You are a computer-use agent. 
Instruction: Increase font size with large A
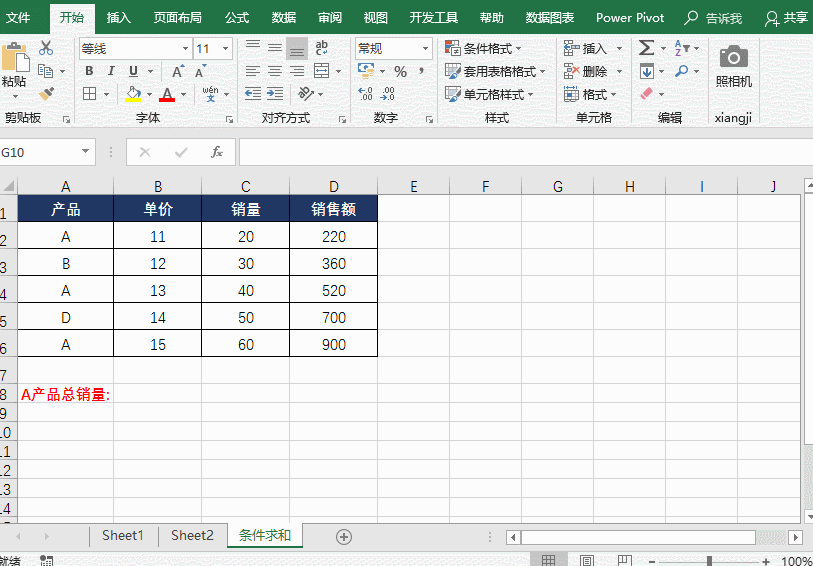(178, 72)
